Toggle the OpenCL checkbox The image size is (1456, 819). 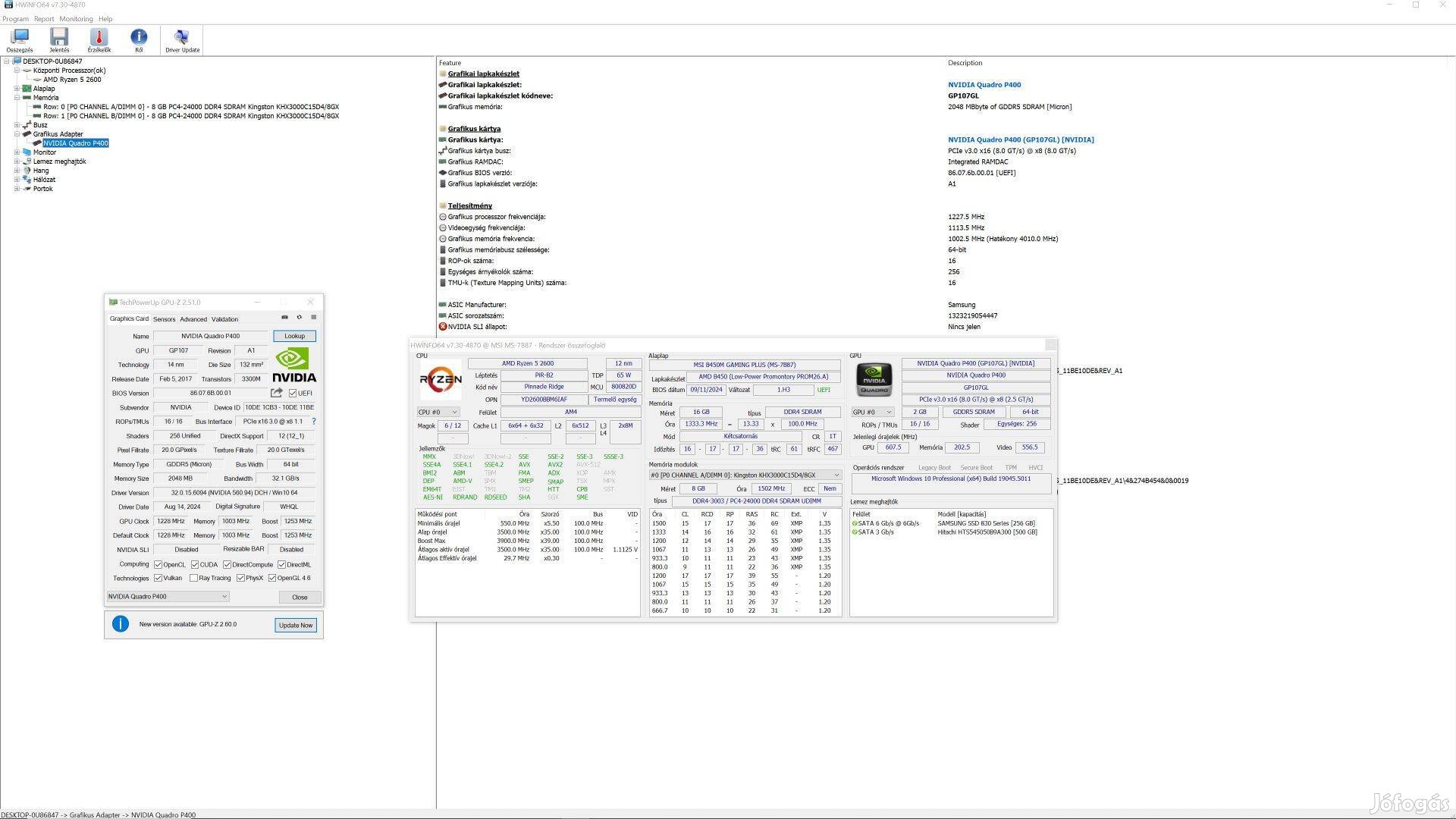tap(158, 565)
